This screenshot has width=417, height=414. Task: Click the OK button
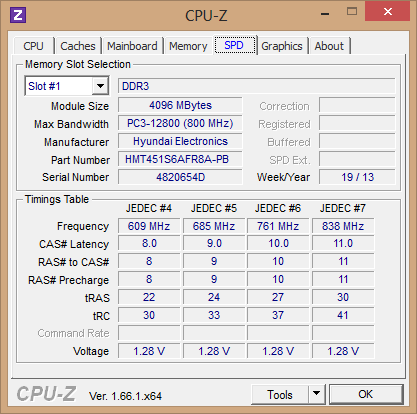click(x=366, y=394)
